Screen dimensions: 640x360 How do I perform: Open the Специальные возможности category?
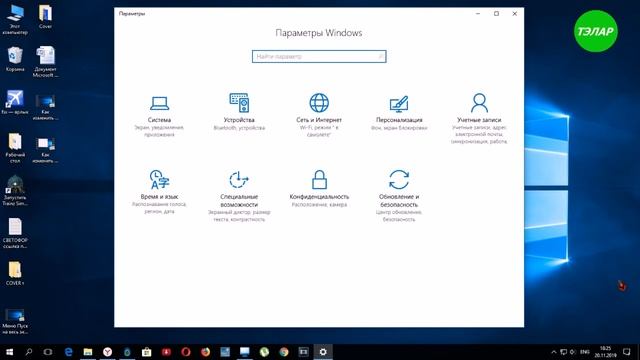pyautogui.click(x=239, y=196)
